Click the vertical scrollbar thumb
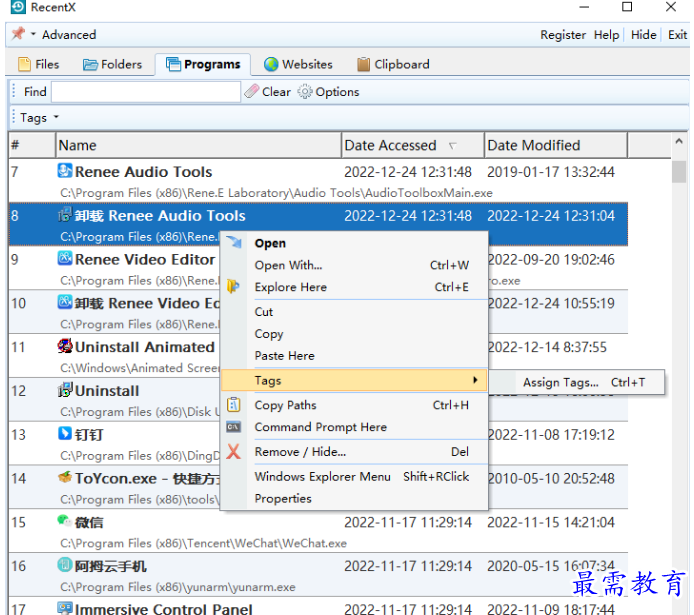Screen dimensions: 694x615 tap(679, 172)
